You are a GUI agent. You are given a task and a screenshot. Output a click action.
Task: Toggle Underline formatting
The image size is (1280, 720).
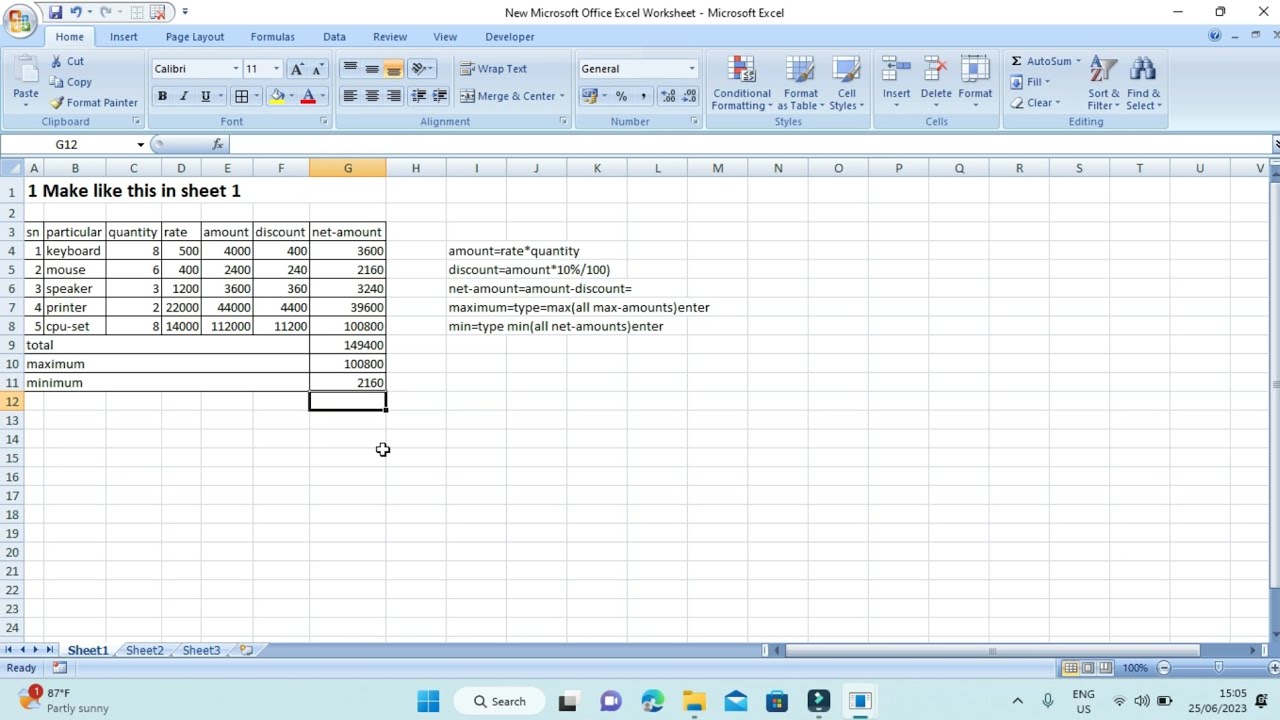[205, 96]
